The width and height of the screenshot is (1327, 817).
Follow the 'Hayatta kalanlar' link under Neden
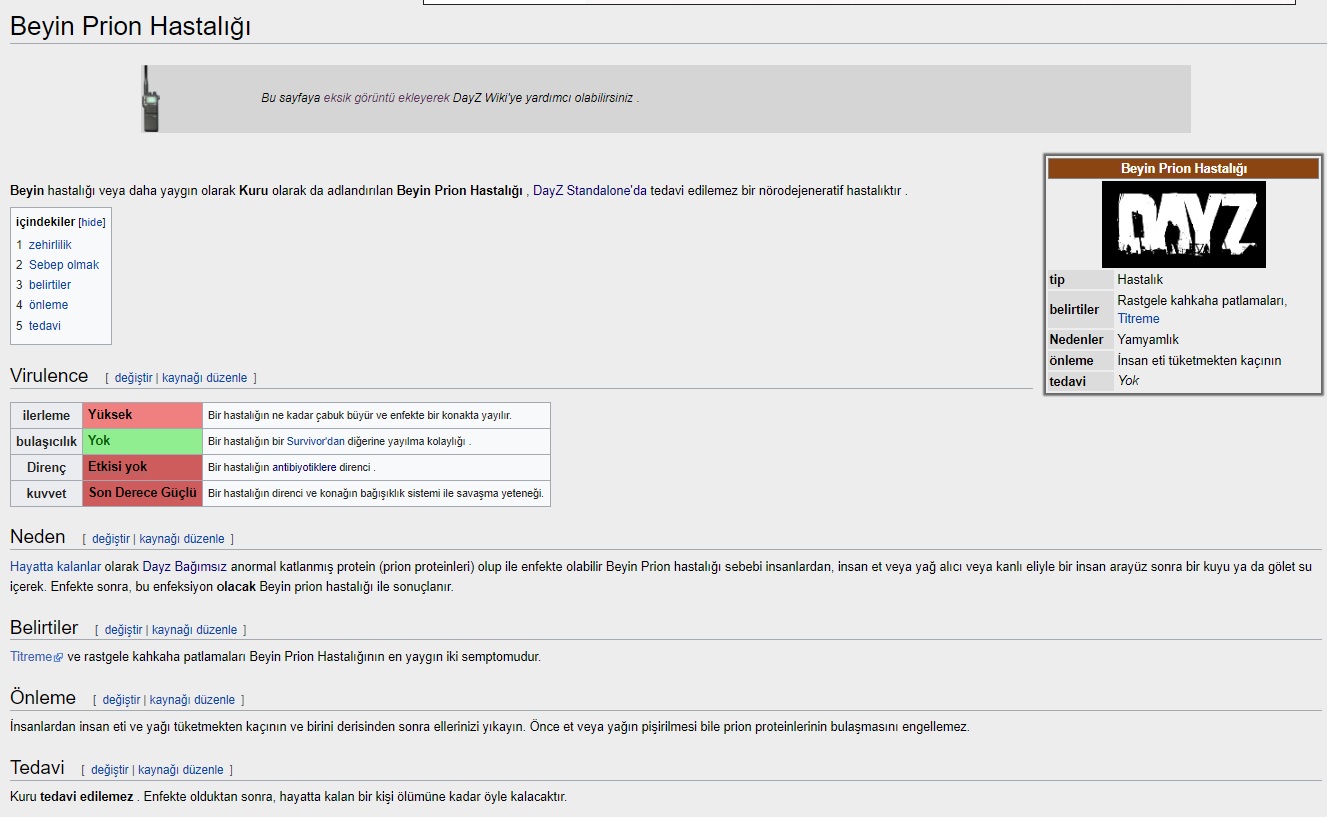point(56,567)
